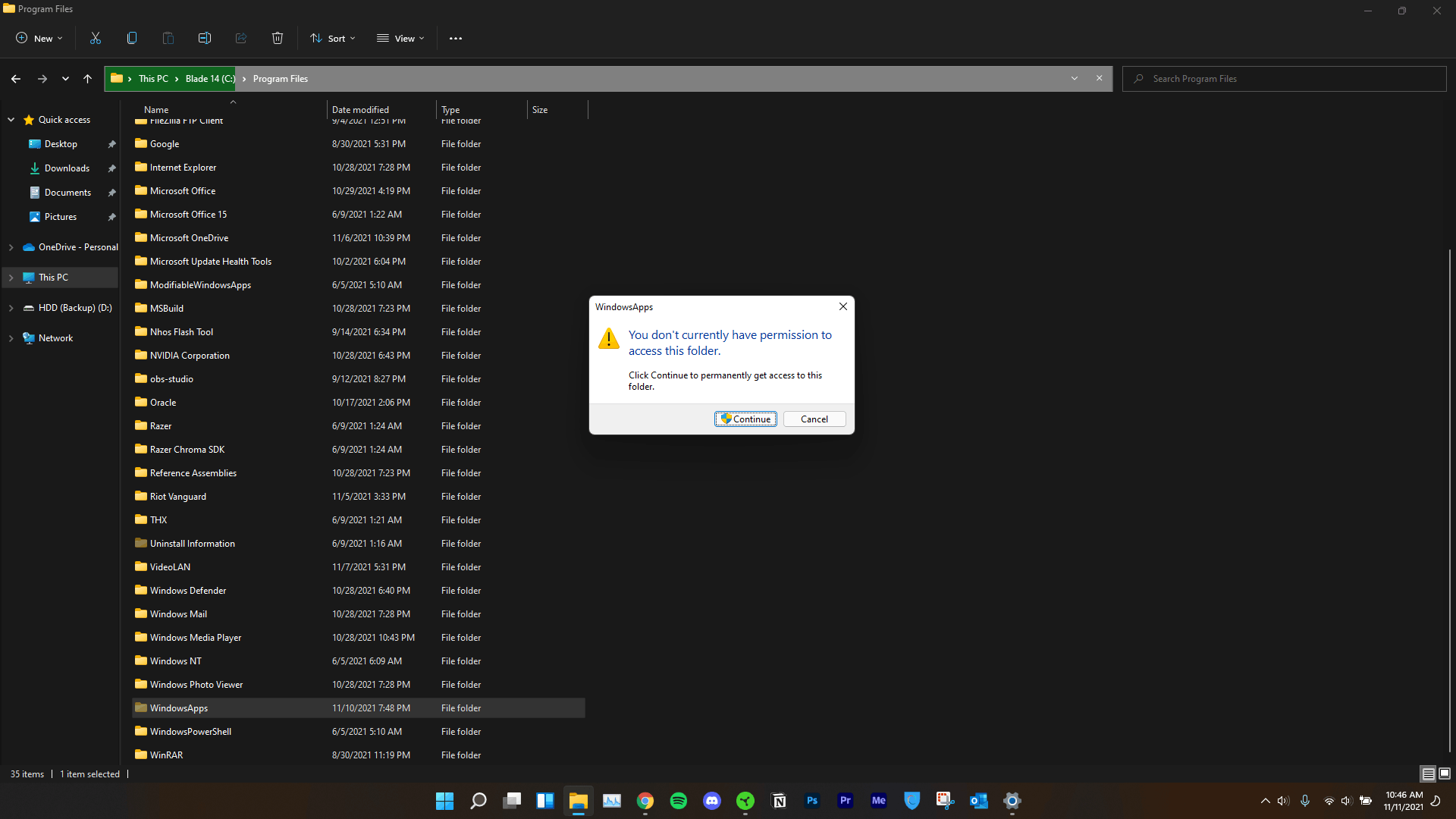The height and width of the screenshot is (819, 1456).
Task: Open Downloads in Quick access
Action: pyautogui.click(x=67, y=168)
